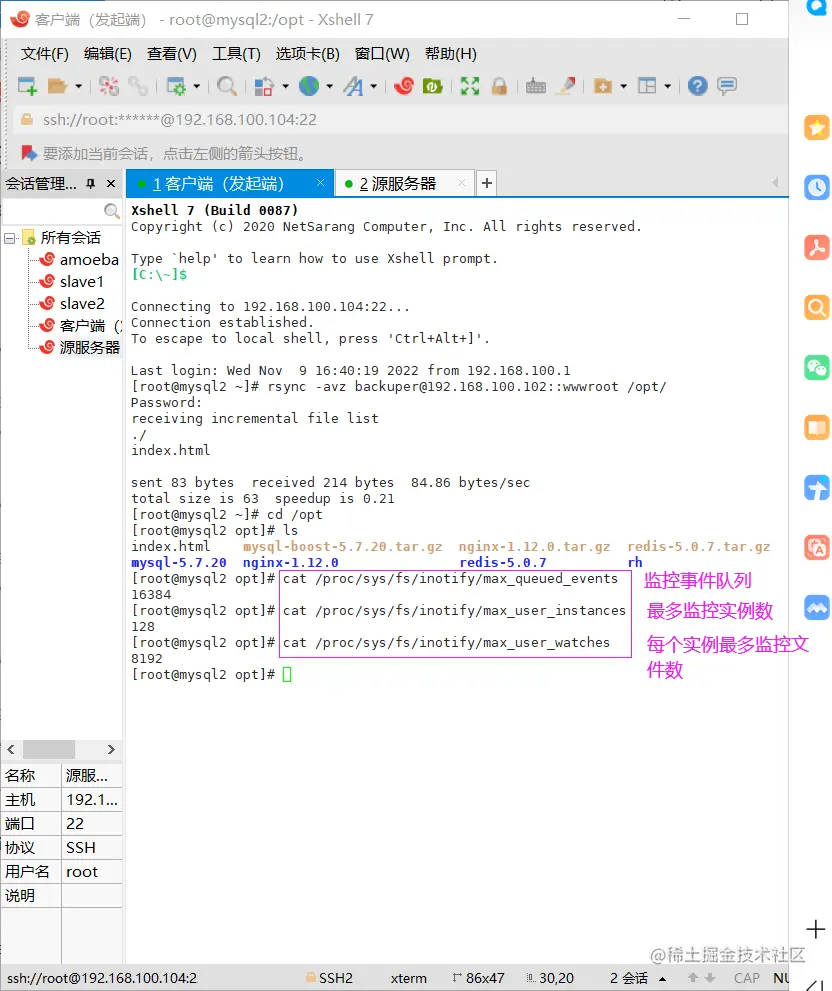832x991 pixels.
Task: Click the ssh address bar field
Action: point(400,120)
